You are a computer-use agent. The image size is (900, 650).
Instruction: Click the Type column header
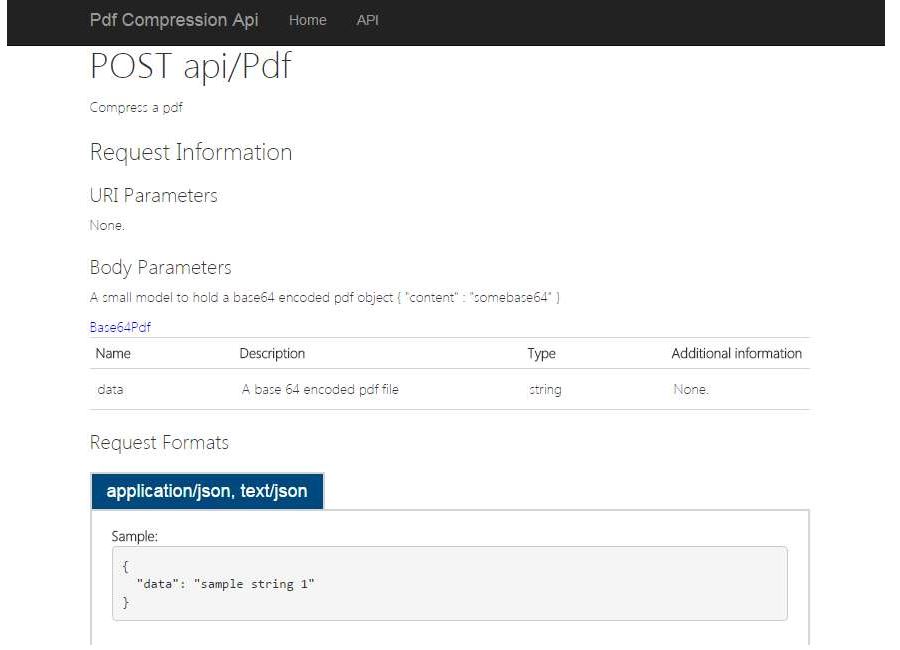coord(541,353)
